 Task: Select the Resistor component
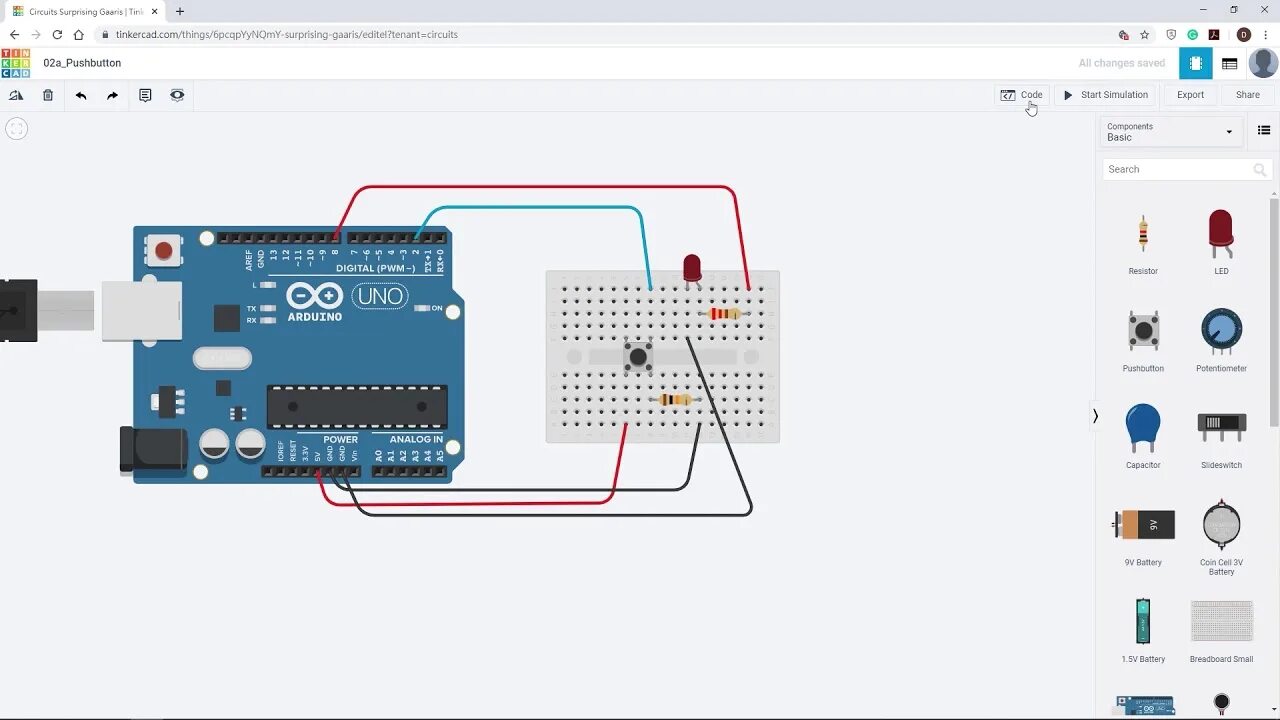1143,243
